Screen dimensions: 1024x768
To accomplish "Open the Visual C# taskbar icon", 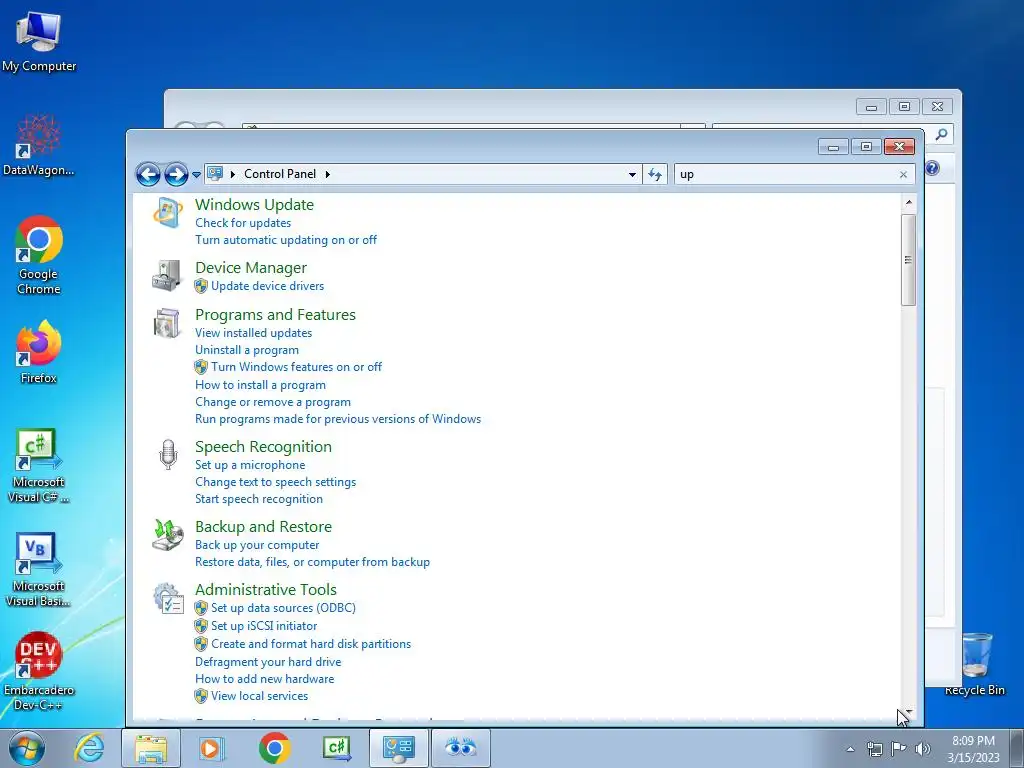I will pyautogui.click(x=337, y=748).
